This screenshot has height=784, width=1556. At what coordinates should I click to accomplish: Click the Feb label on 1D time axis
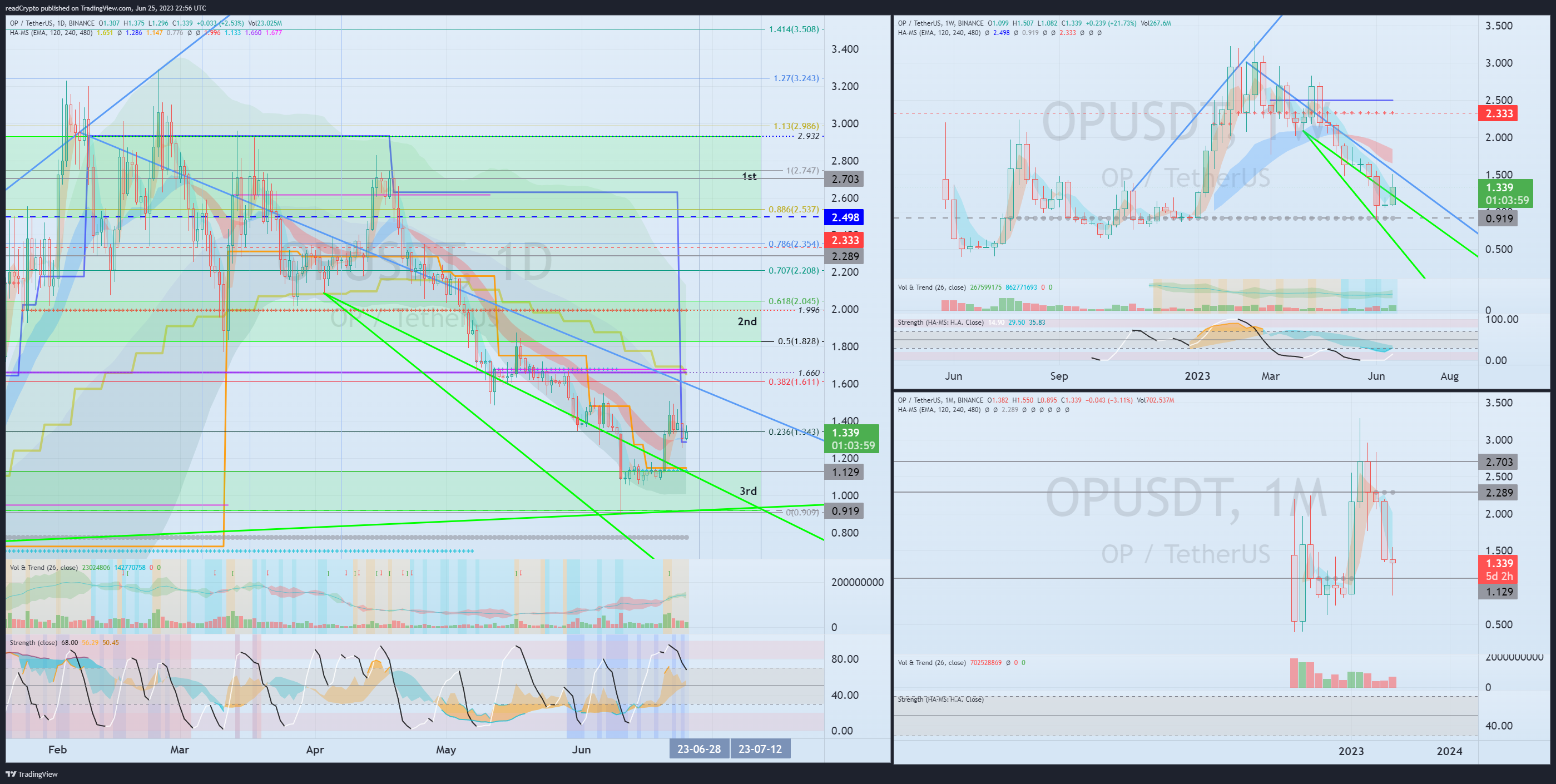point(57,750)
